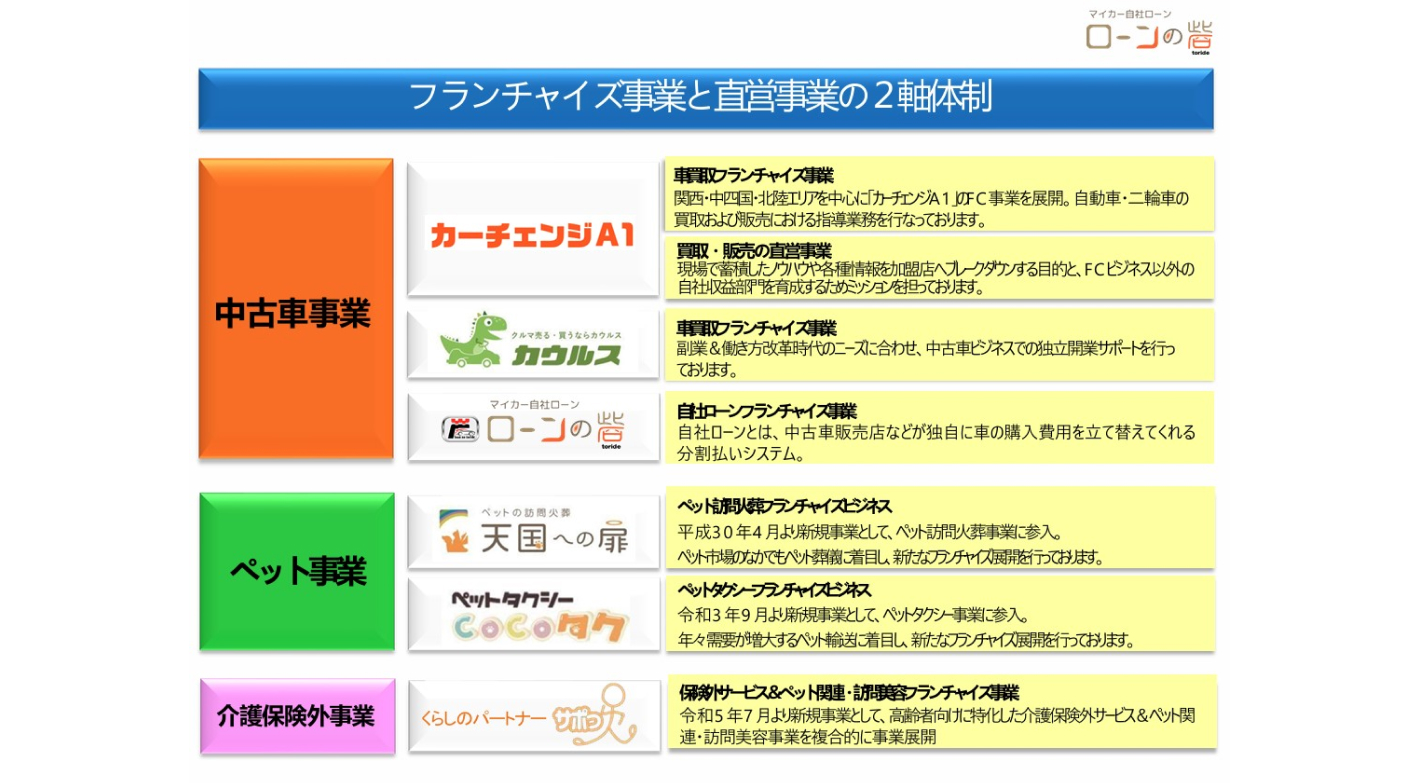Click the blue フランチャイズ事業と直営事業 title banner
The image size is (1419, 783).
(705, 98)
